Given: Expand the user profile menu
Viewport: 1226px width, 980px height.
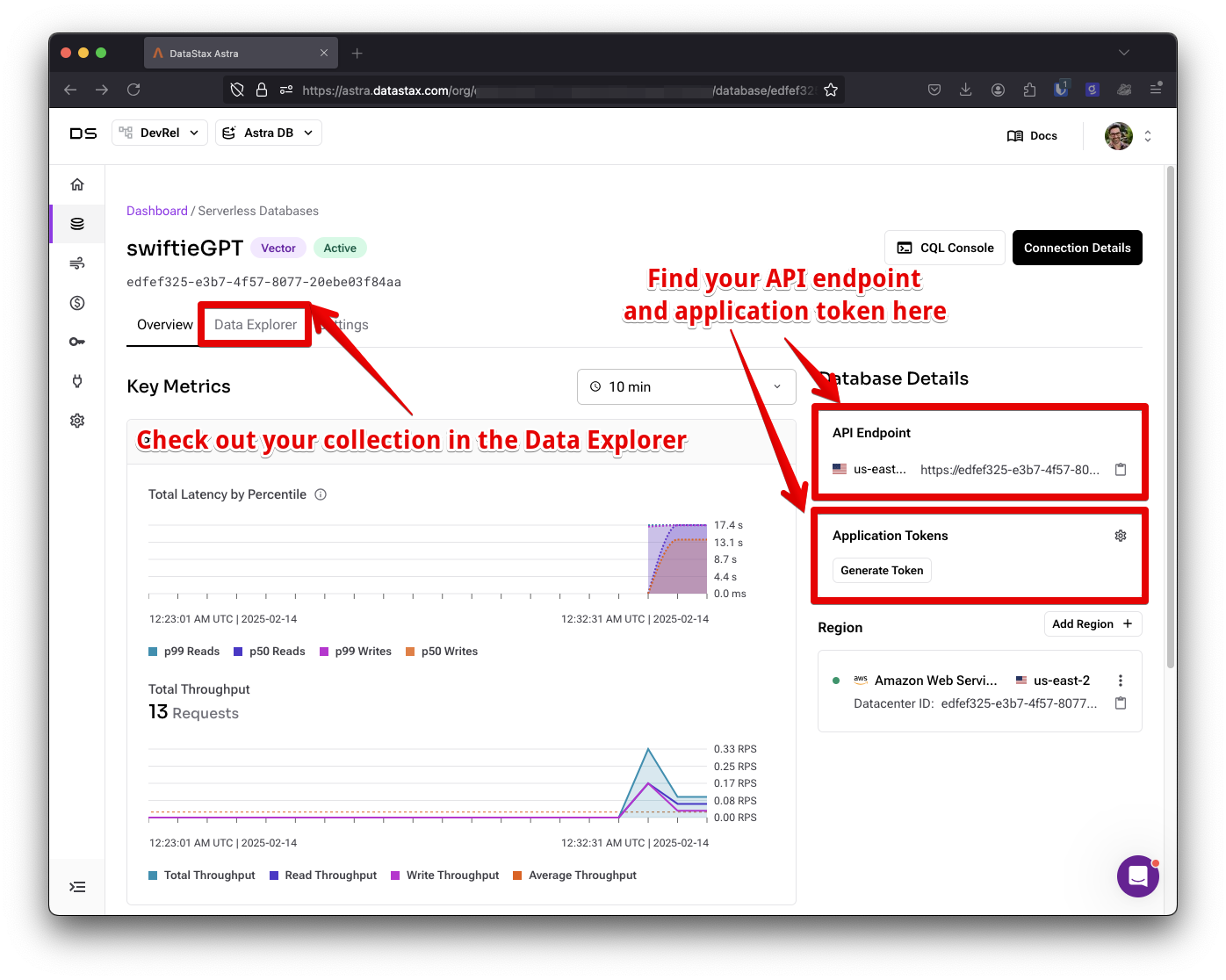Looking at the screenshot, I should pyautogui.click(x=1148, y=136).
